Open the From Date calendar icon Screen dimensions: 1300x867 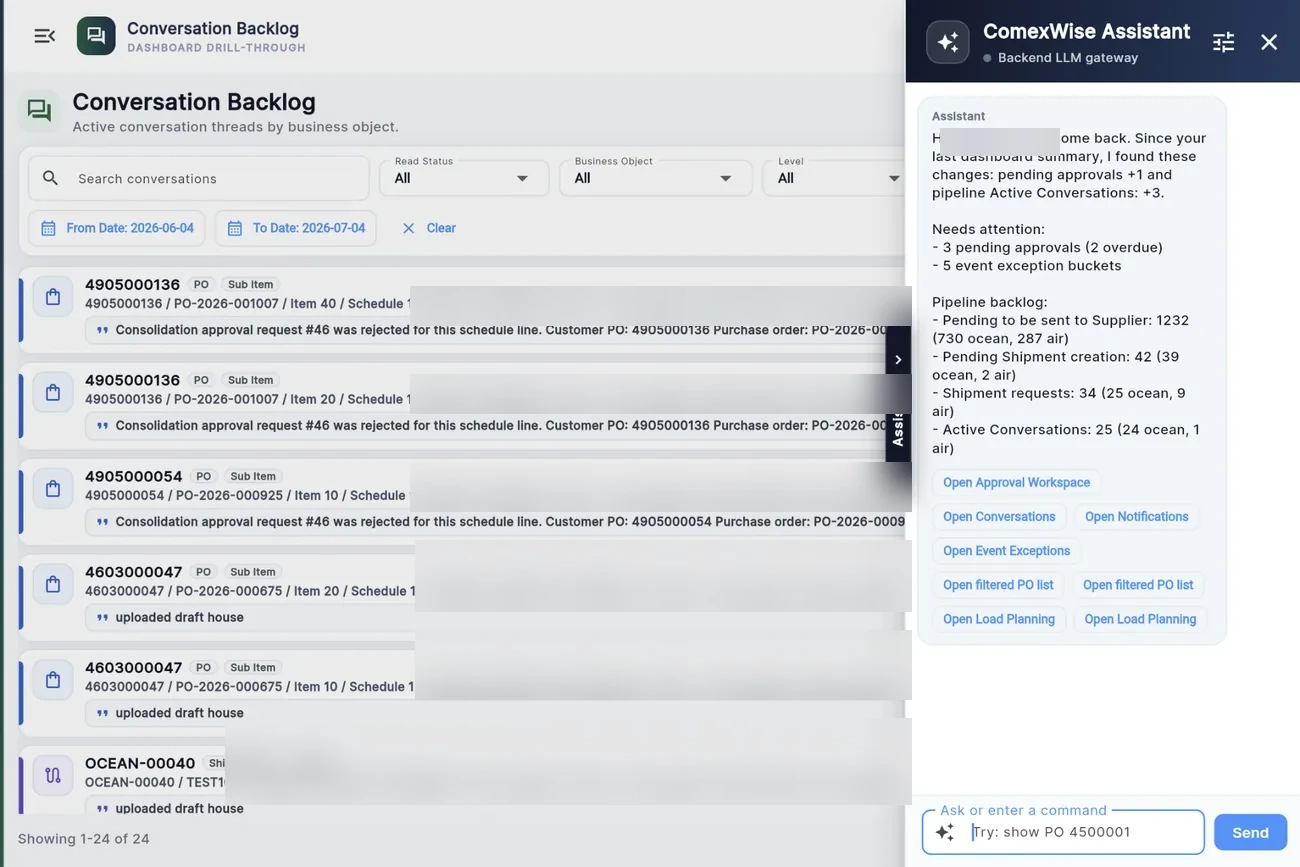[48, 228]
